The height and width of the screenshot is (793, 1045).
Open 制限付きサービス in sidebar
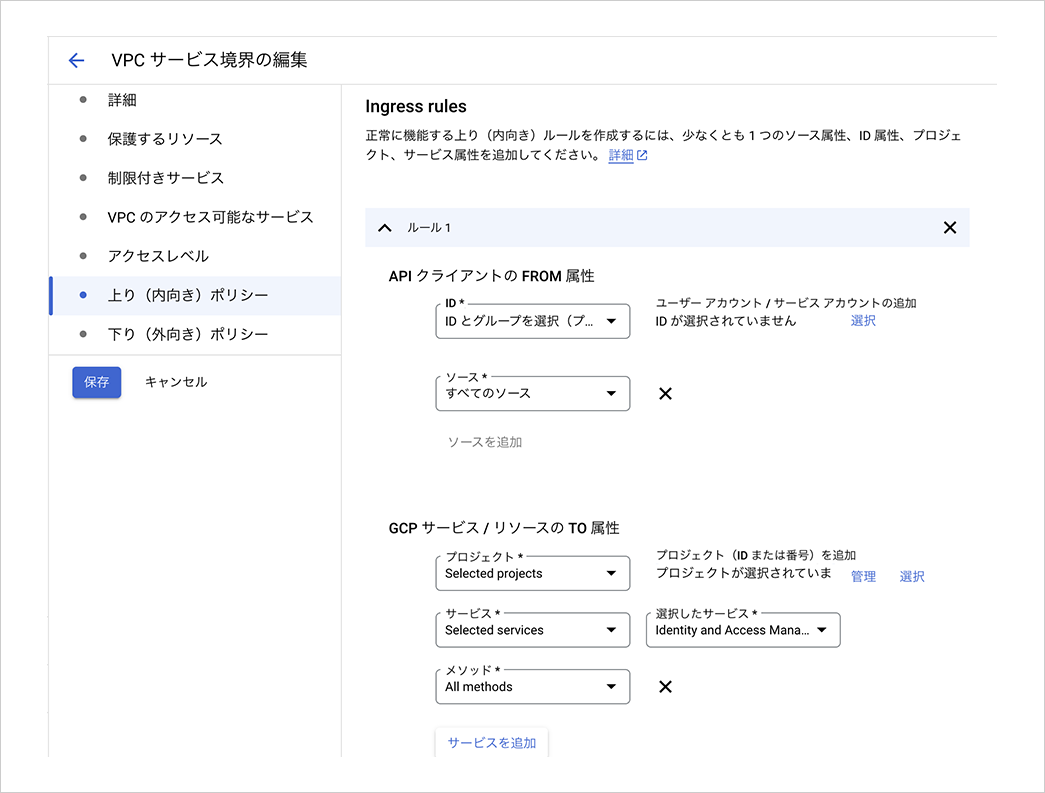pos(195,178)
